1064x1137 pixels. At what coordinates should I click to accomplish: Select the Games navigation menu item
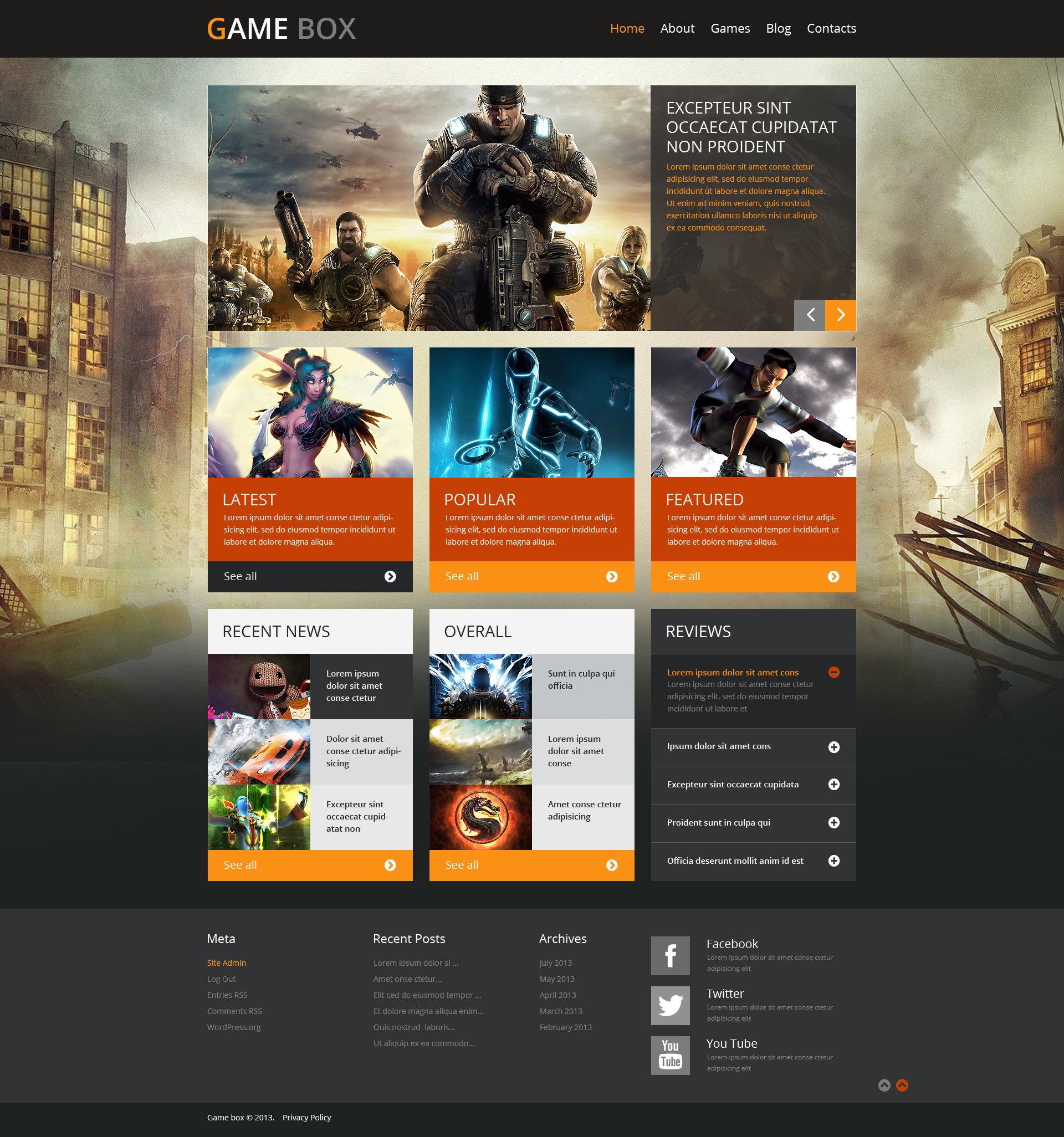click(x=729, y=28)
